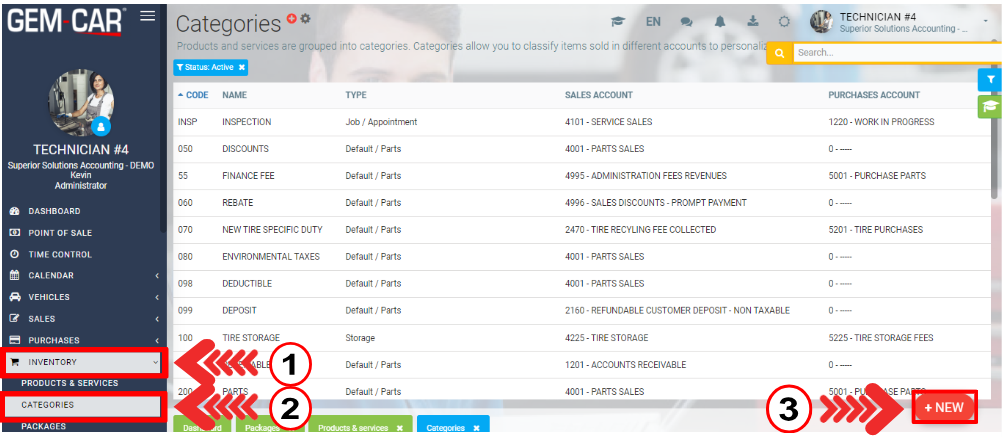Open the chat messages icon in header
The width and height of the screenshot is (1002, 437).
pos(686,22)
